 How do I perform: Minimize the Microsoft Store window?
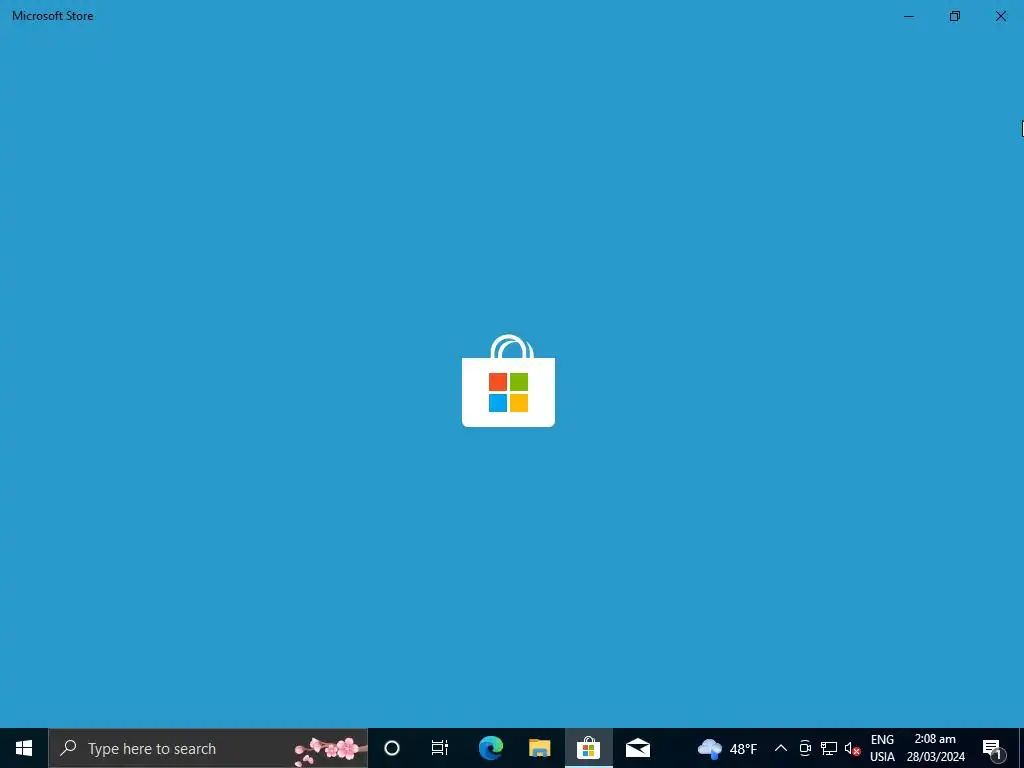[x=909, y=16]
